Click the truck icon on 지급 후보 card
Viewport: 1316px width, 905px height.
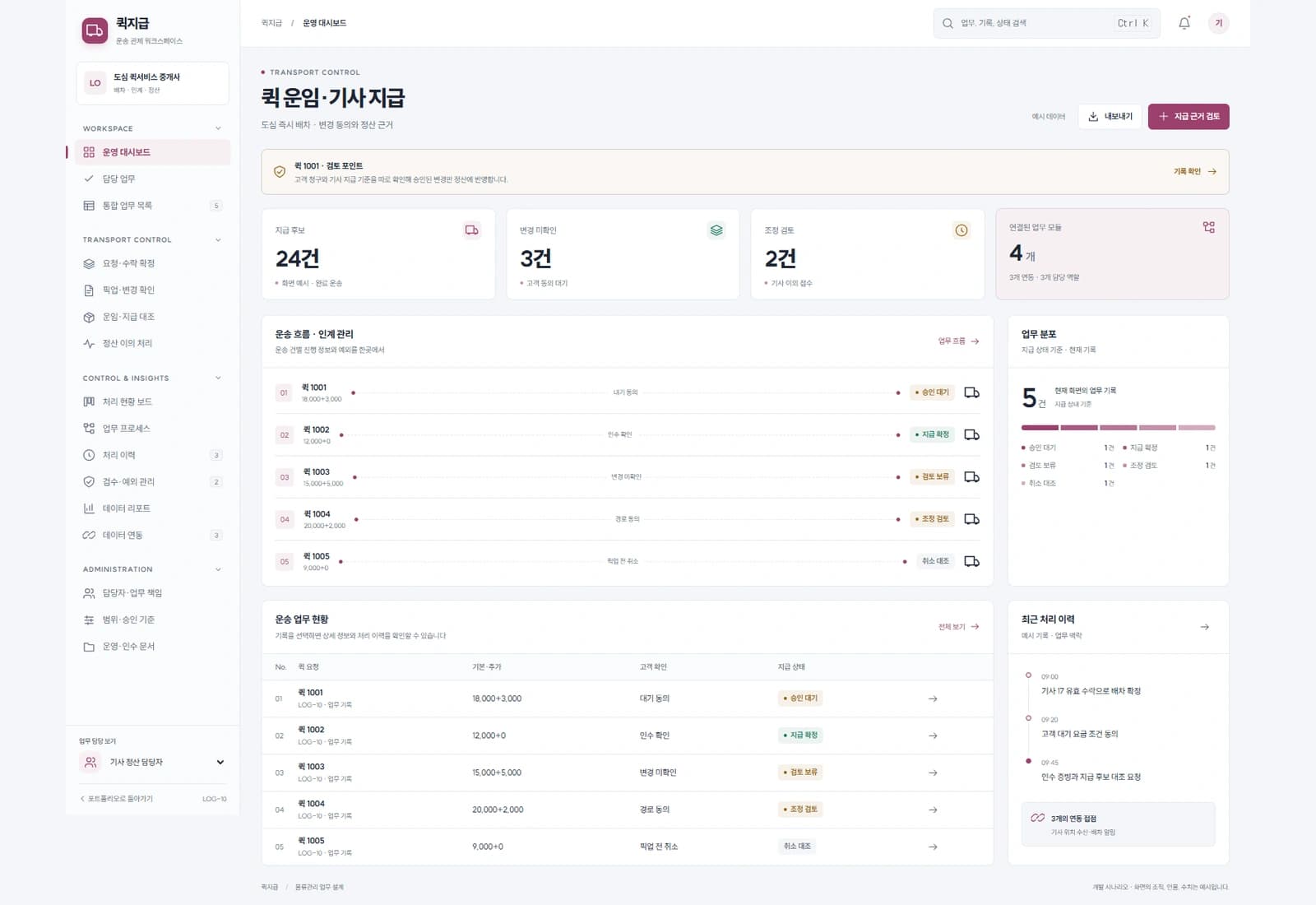coord(472,230)
